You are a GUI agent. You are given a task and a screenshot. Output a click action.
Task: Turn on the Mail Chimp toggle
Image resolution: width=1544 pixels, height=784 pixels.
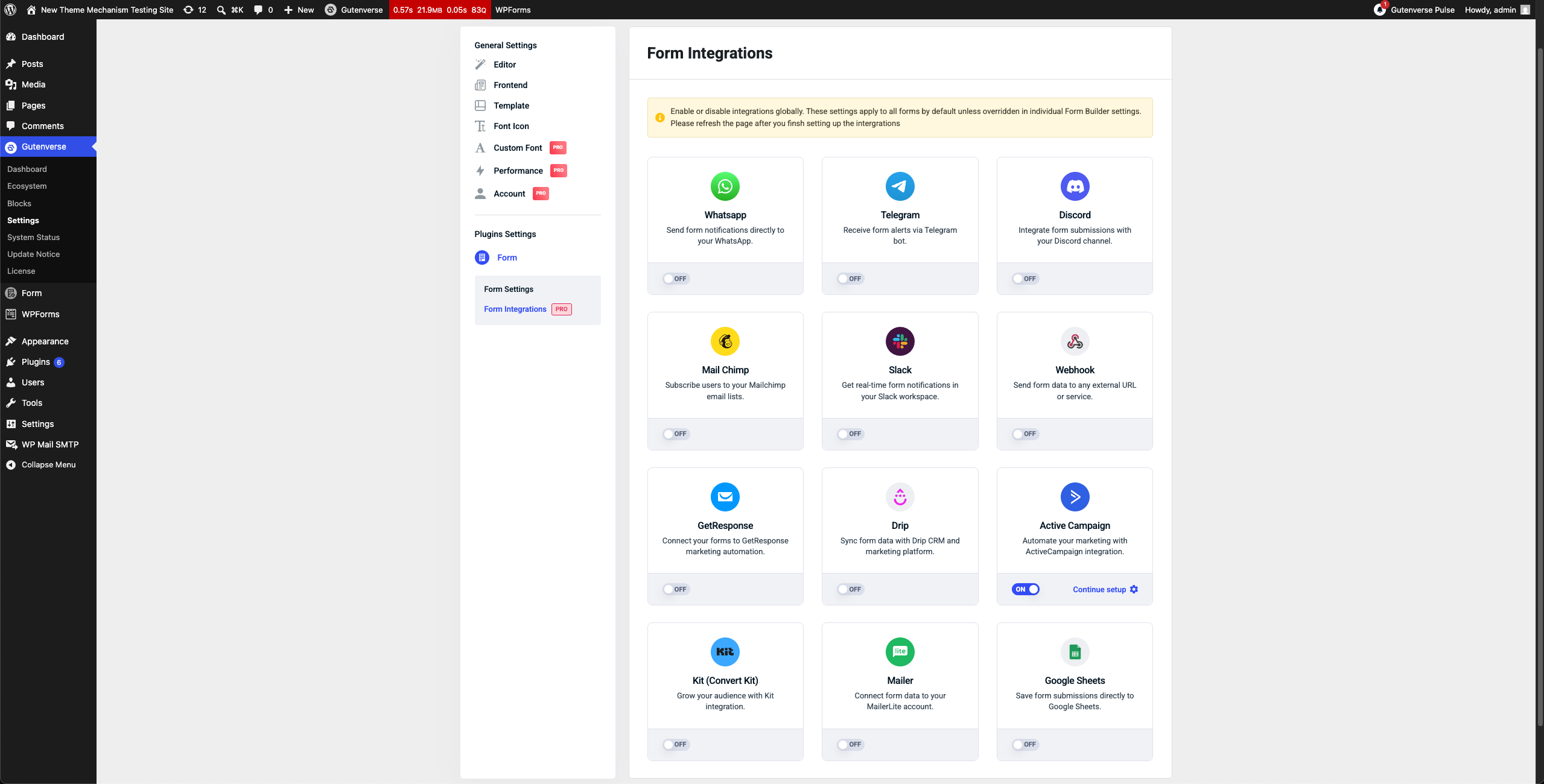[x=676, y=434]
